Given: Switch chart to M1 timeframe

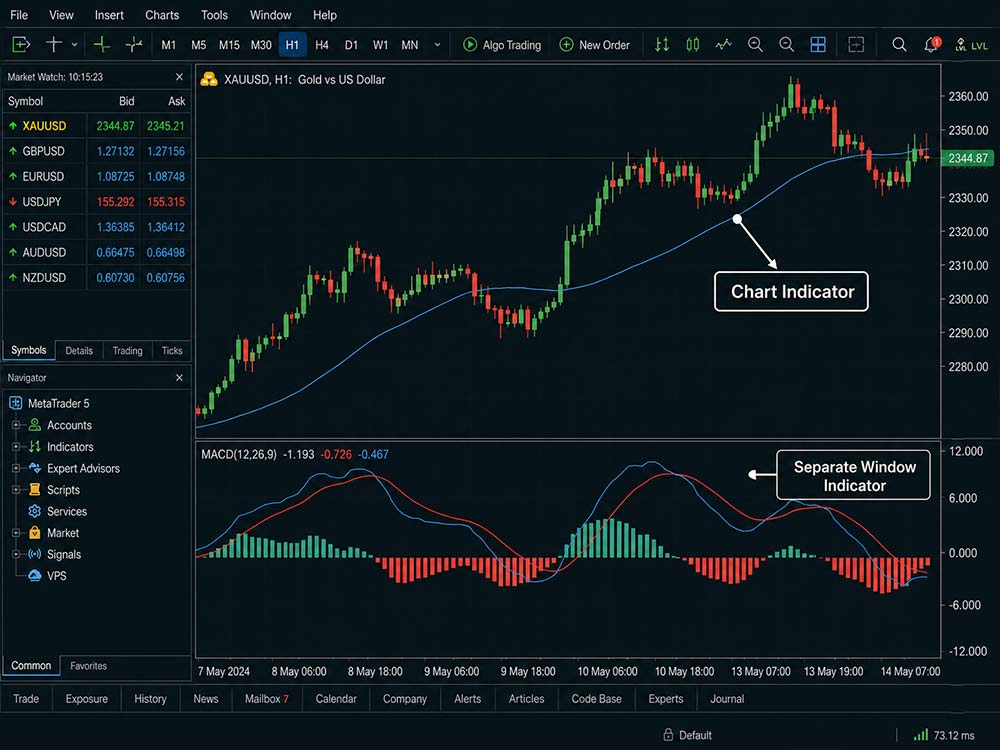Looking at the screenshot, I should pyautogui.click(x=168, y=45).
